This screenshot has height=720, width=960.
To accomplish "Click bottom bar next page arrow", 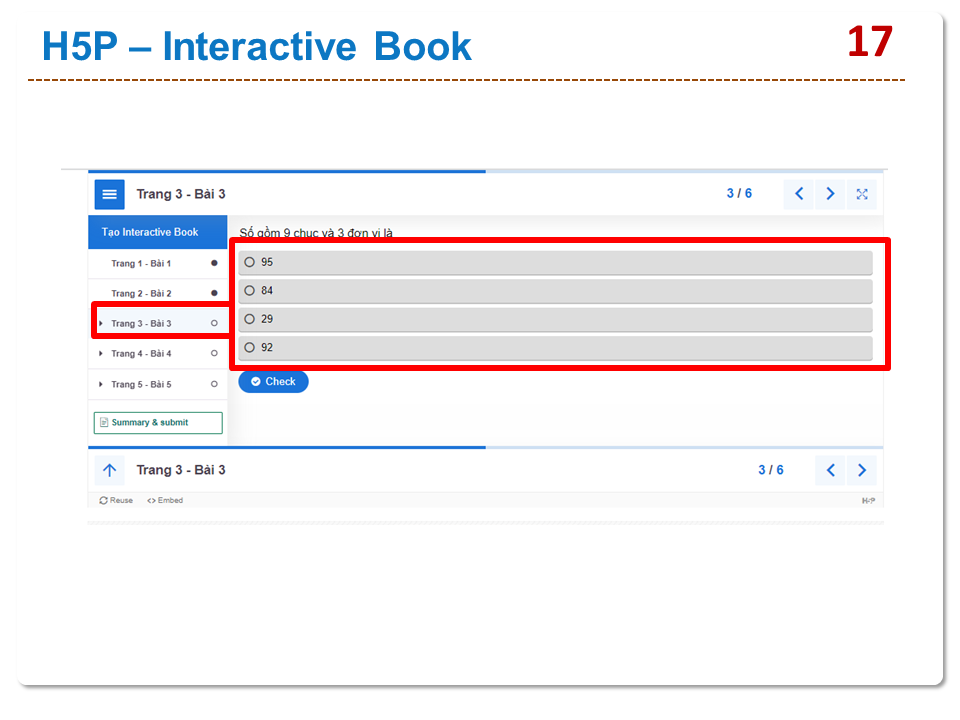I will tap(862, 470).
